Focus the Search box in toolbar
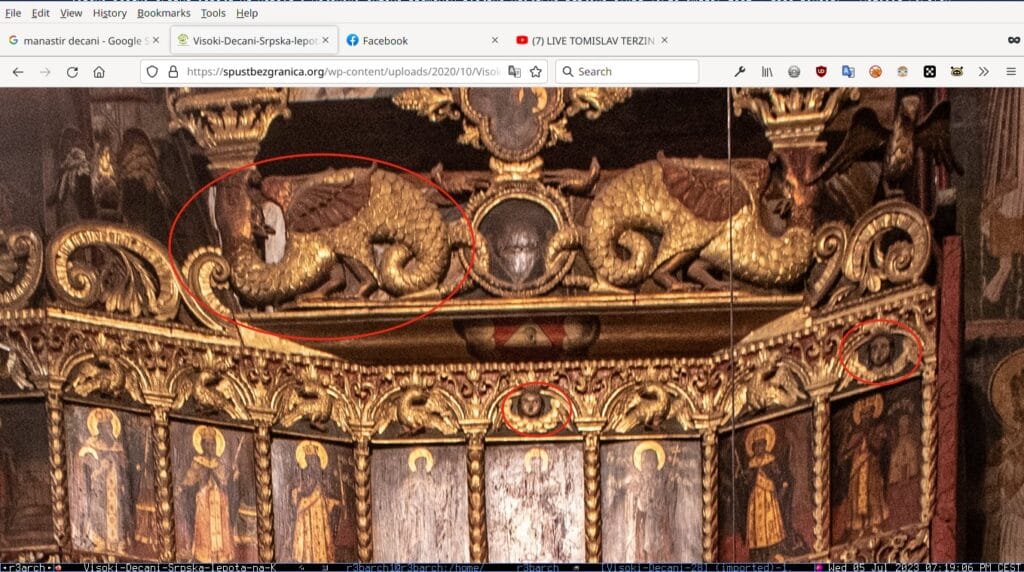 tap(627, 72)
